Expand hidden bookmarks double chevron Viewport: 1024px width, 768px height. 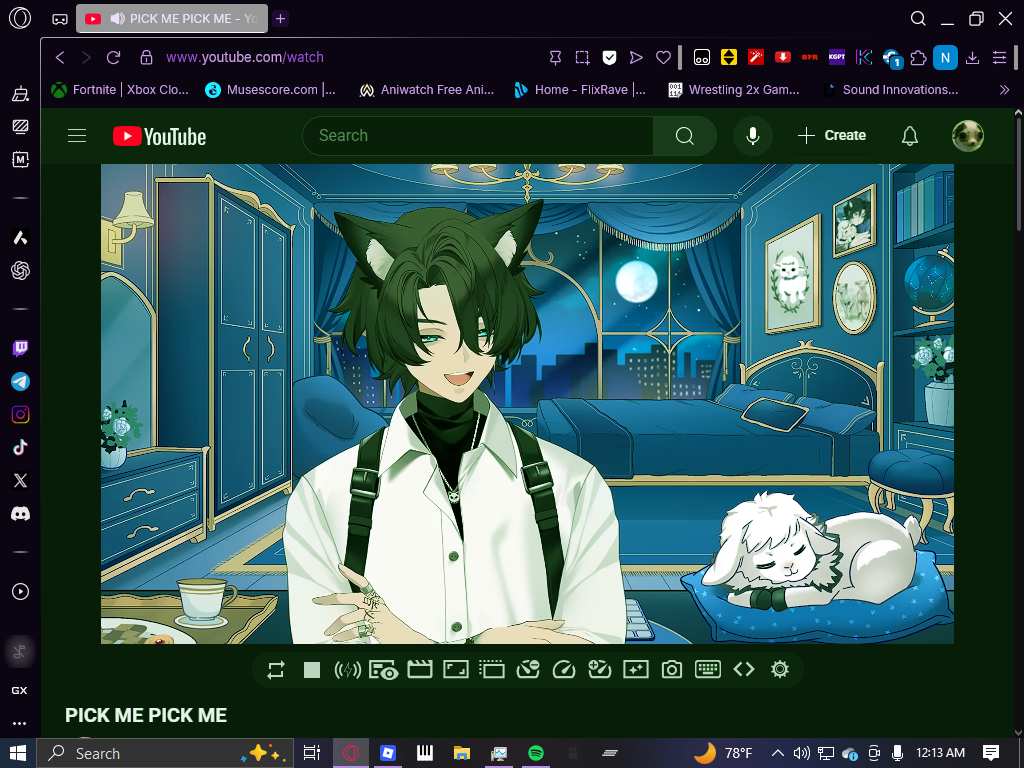1004,90
